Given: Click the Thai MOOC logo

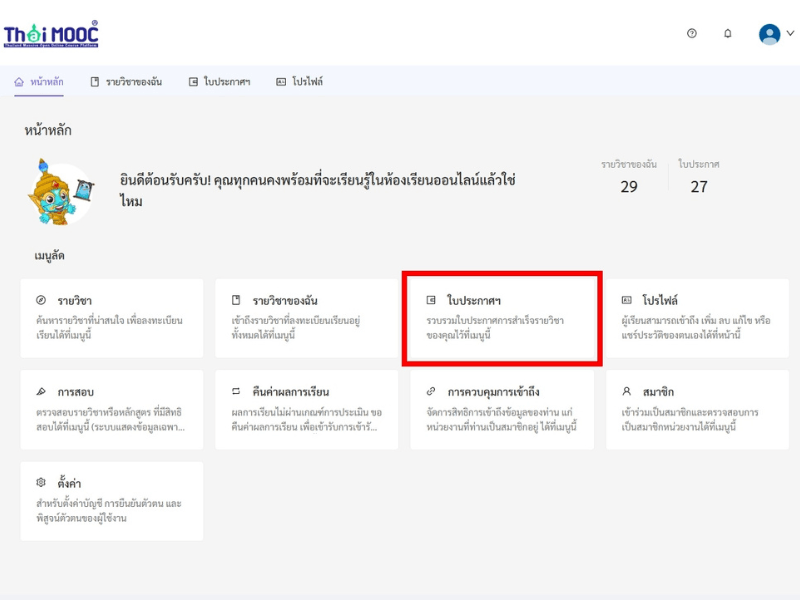Looking at the screenshot, I should (51, 34).
